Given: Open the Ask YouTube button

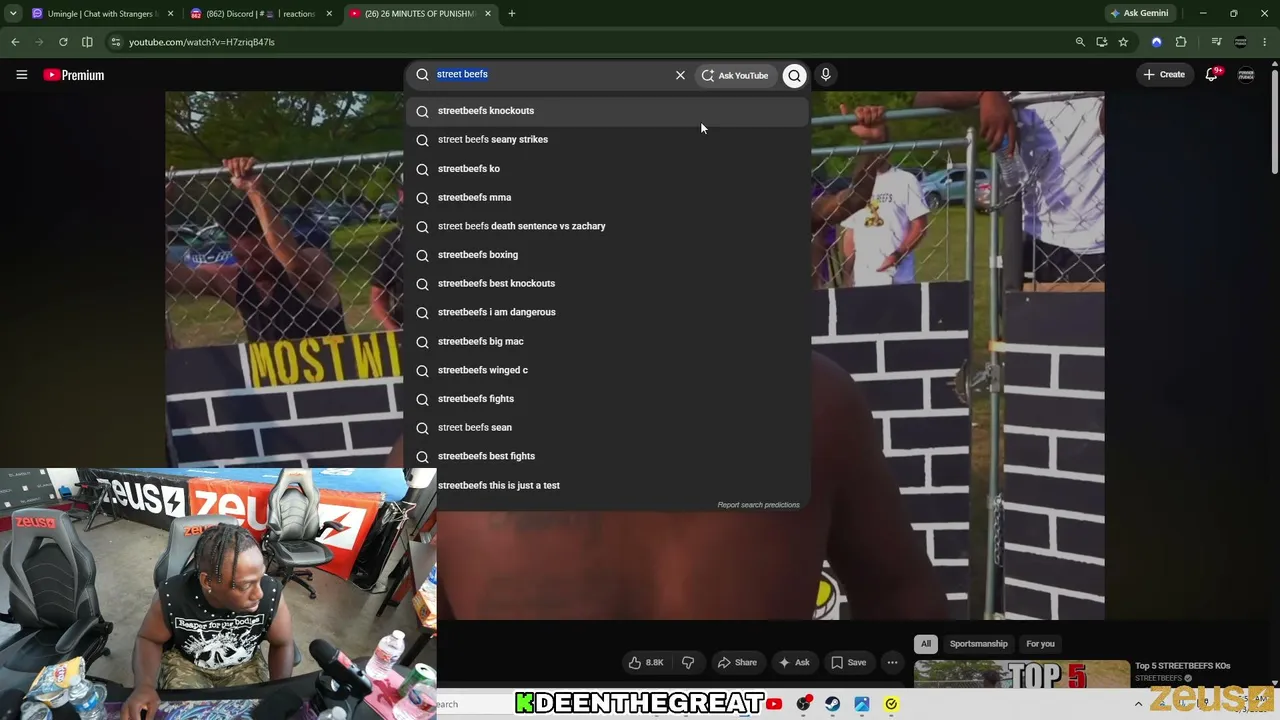Looking at the screenshot, I should [x=735, y=75].
